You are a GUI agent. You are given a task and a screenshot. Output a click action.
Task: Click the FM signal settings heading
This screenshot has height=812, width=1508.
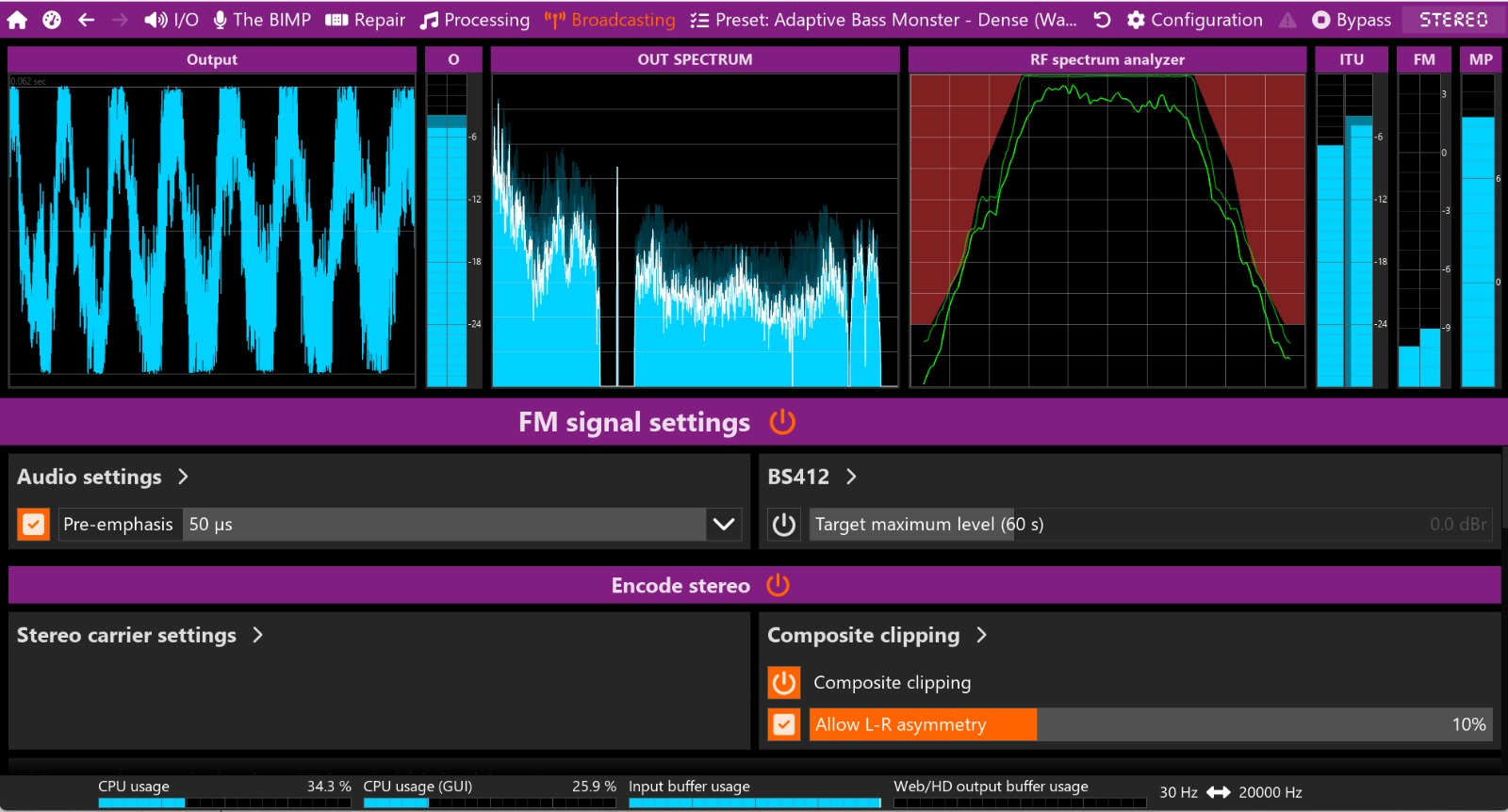pos(634,422)
